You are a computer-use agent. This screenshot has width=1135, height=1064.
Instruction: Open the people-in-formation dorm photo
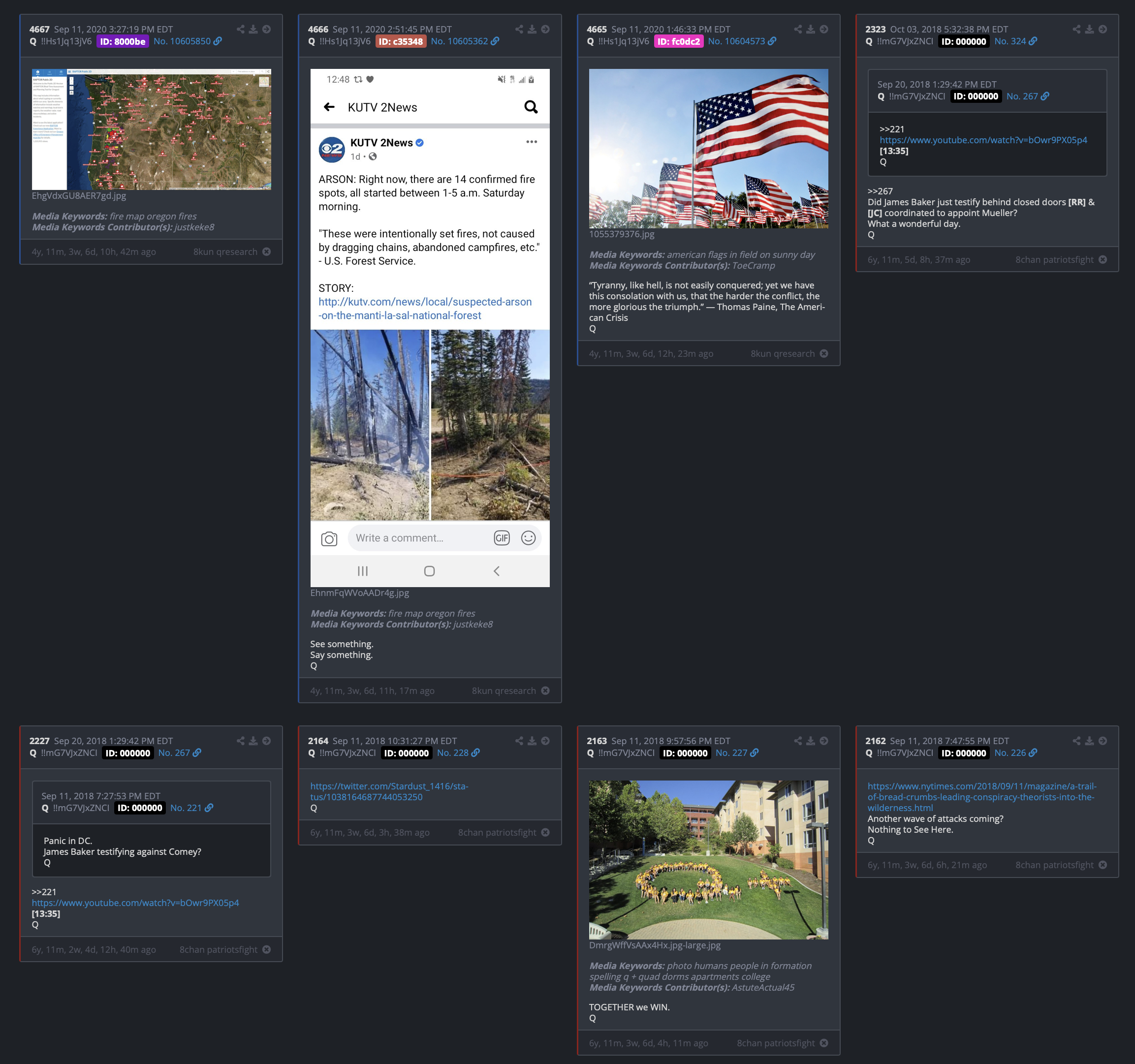(x=709, y=860)
